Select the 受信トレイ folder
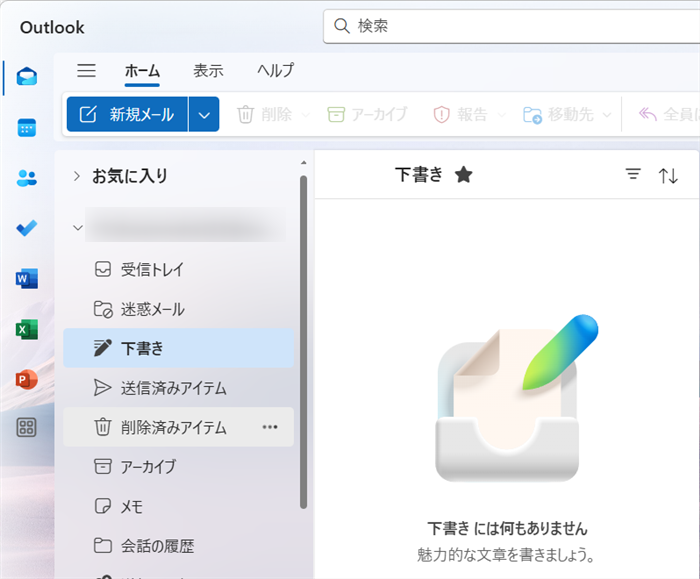 coord(152,269)
